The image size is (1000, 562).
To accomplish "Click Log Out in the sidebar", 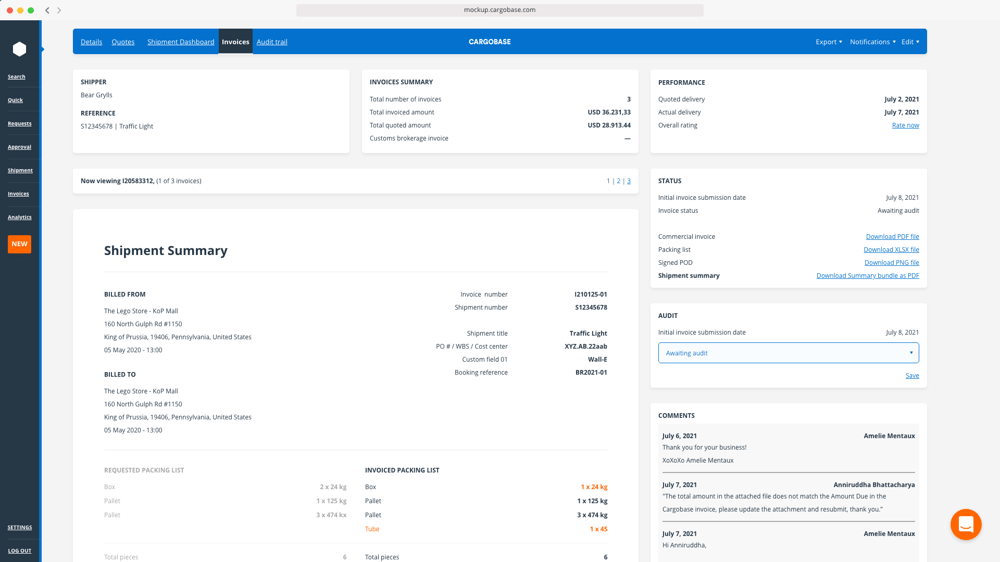I will pos(20,551).
